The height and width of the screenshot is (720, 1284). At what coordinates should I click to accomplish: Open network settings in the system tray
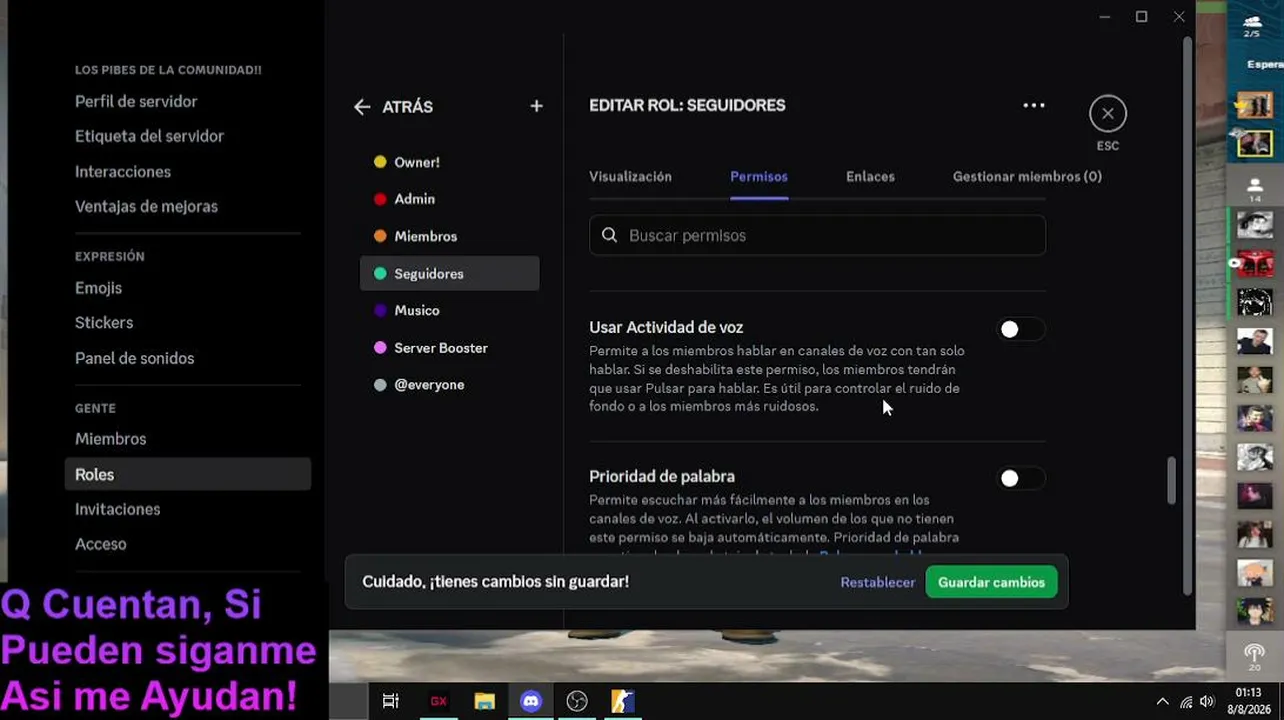1186,702
